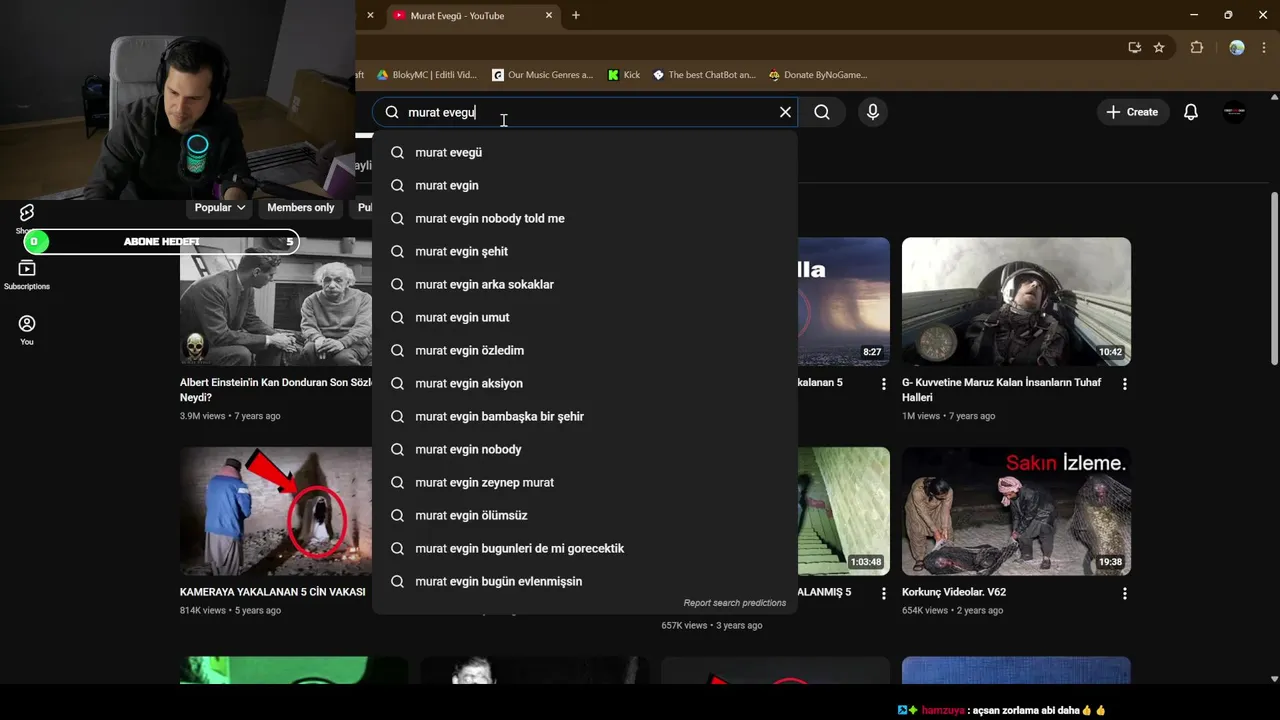Open title KAMERAYA YAKALANAN 5 CİN VAKASI
This screenshot has width=1280, height=720.
pos(272,592)
